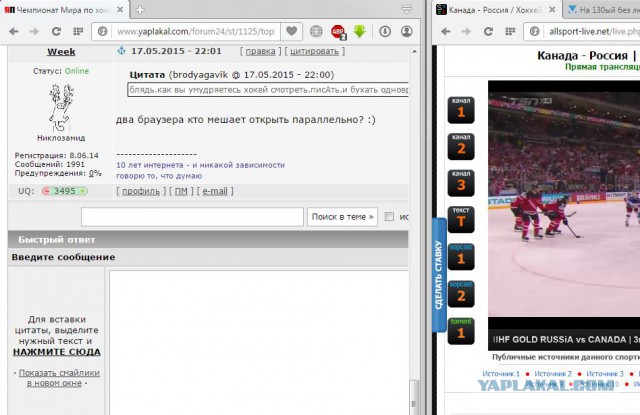
Task: Close the Чемпионат Мира tab
Action: (x=120, y=9)
